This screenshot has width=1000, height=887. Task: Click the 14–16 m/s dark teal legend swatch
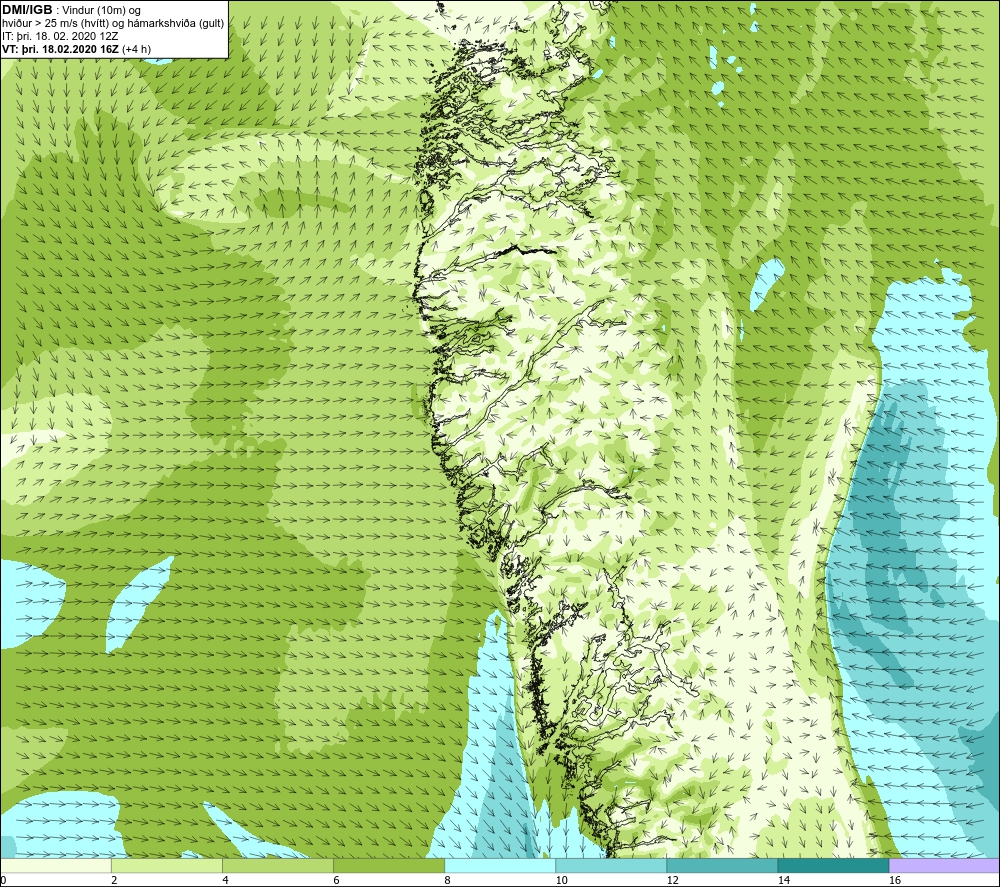(x=832, y=865)
